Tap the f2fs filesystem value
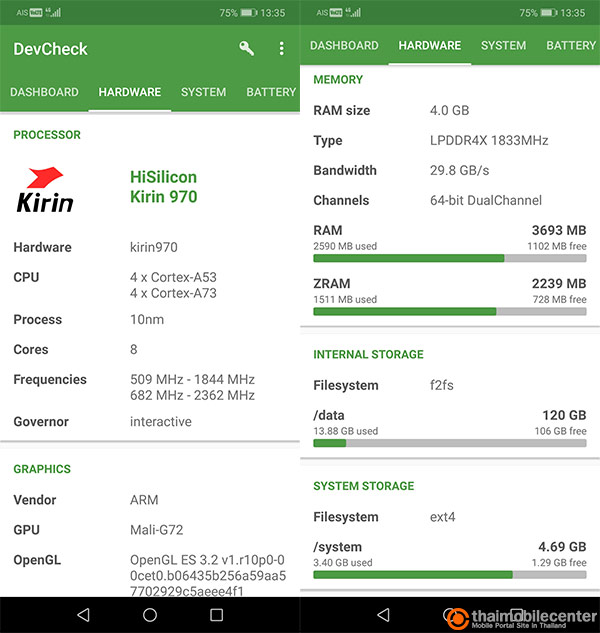The width and height of the screenshot is (600, 633). [442, 385]
